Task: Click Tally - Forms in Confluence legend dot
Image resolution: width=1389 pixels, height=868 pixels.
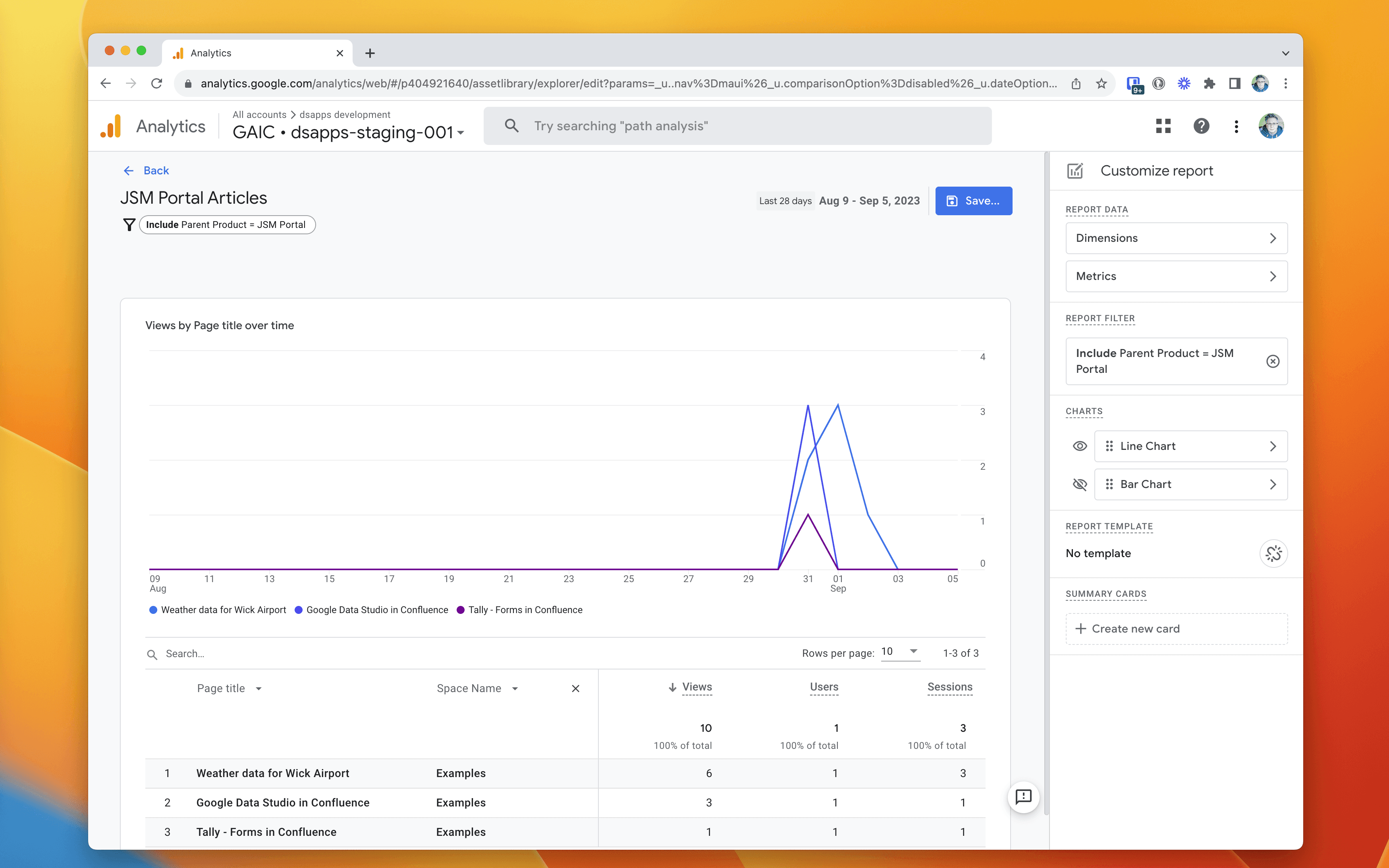Action: pyautogui.click(x=460, y=610)
